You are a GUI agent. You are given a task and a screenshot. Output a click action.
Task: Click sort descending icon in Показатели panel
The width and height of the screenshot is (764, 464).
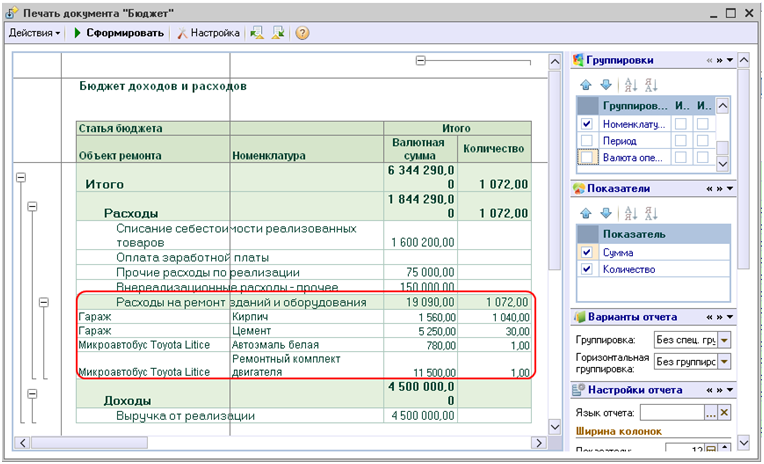[650, 212]
